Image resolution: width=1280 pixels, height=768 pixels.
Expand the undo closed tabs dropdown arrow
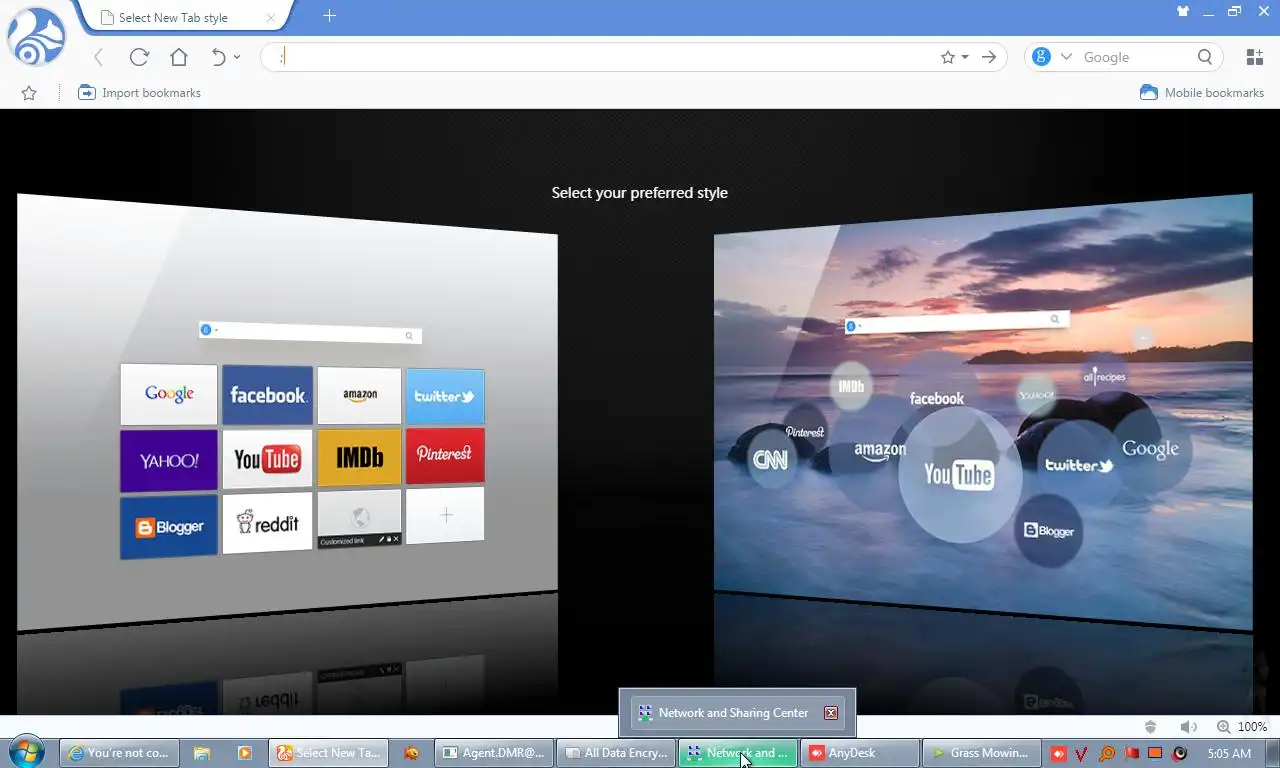(237, 57)
